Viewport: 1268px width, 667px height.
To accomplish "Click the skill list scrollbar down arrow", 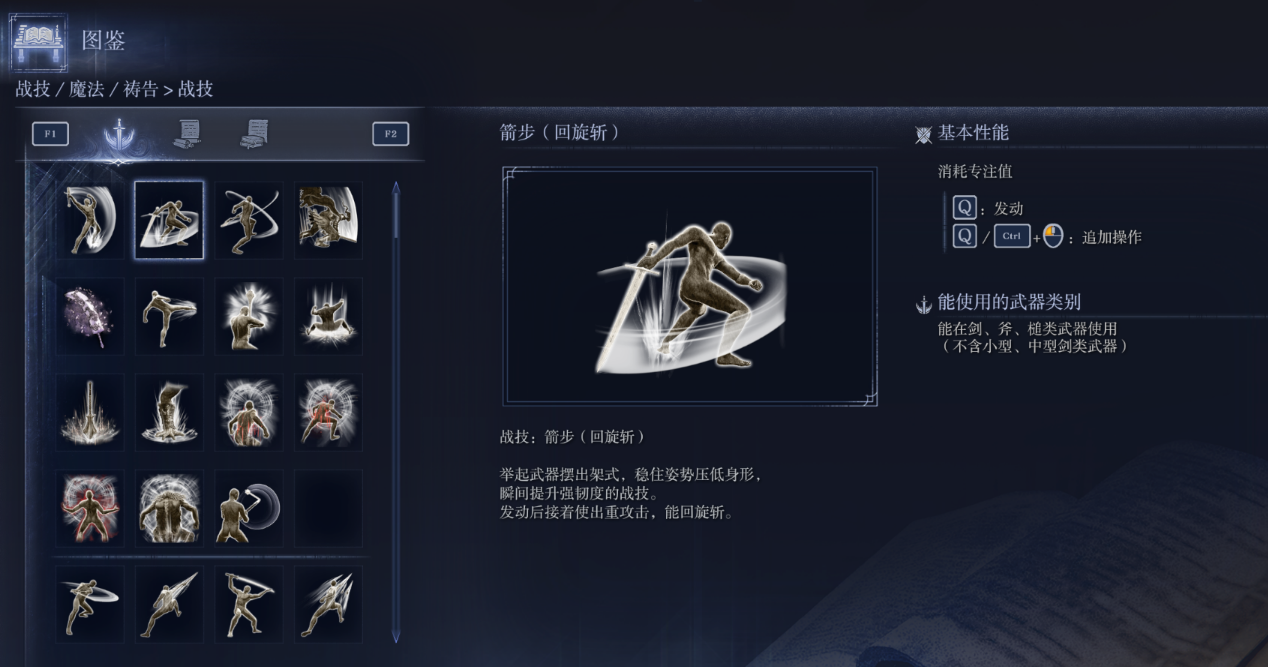I will [395, 635].
